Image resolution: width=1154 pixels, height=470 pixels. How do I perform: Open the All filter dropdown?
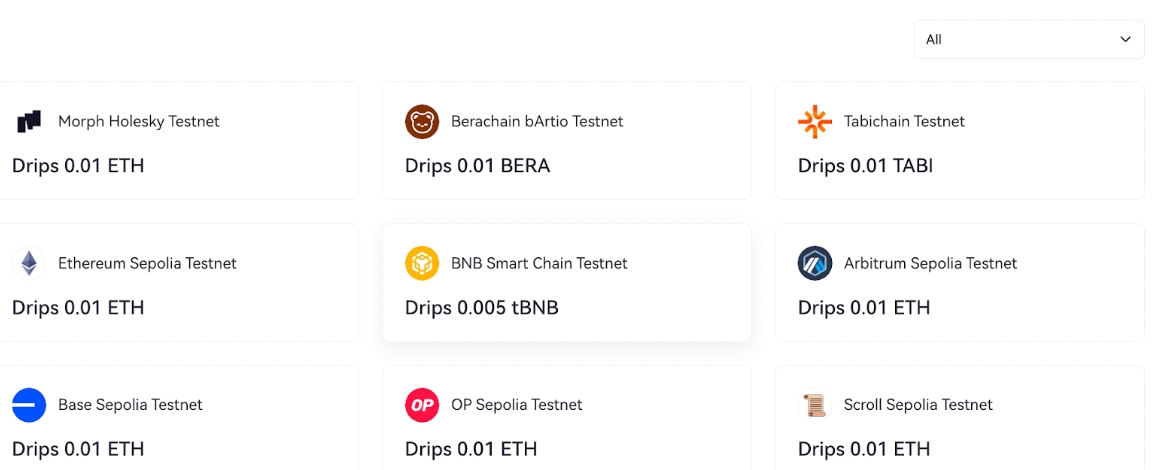pos(1028,40)
